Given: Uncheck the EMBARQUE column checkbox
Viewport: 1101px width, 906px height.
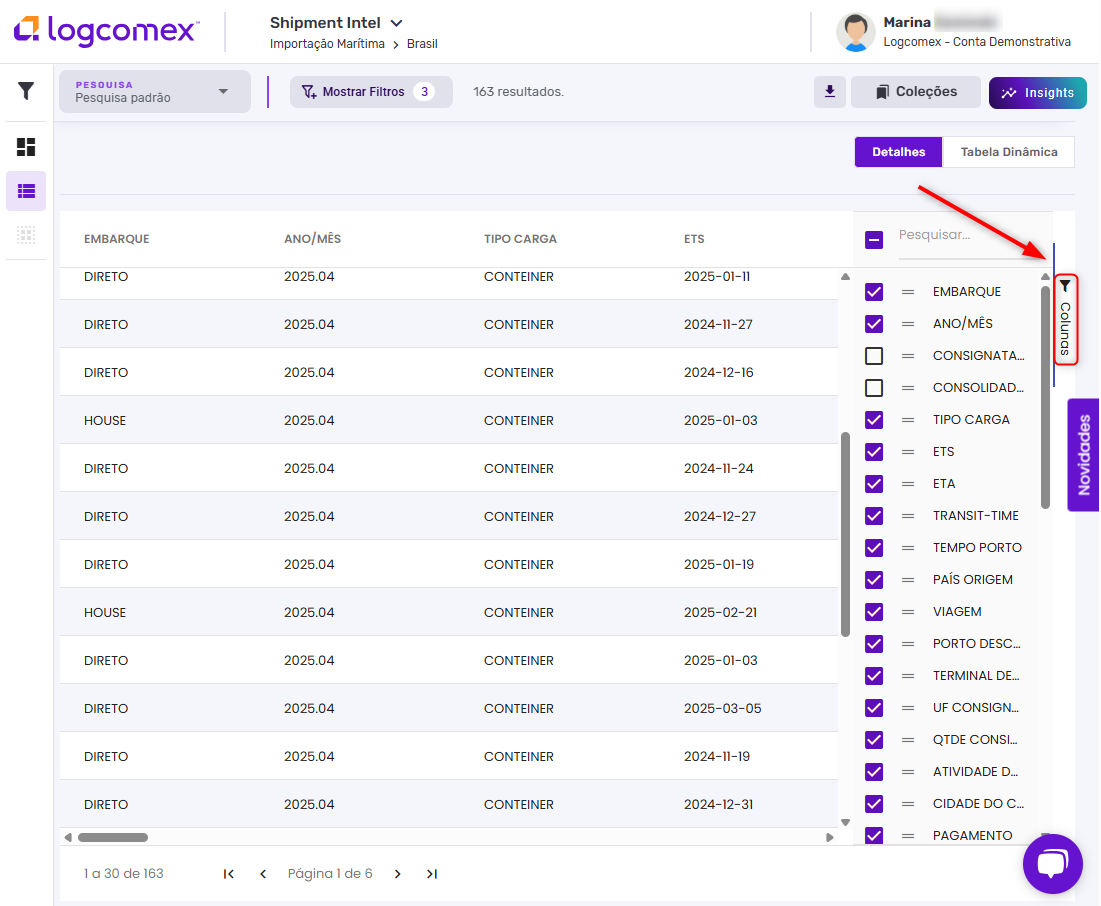Looking at the screenshot, I should (x=874, y=292).
